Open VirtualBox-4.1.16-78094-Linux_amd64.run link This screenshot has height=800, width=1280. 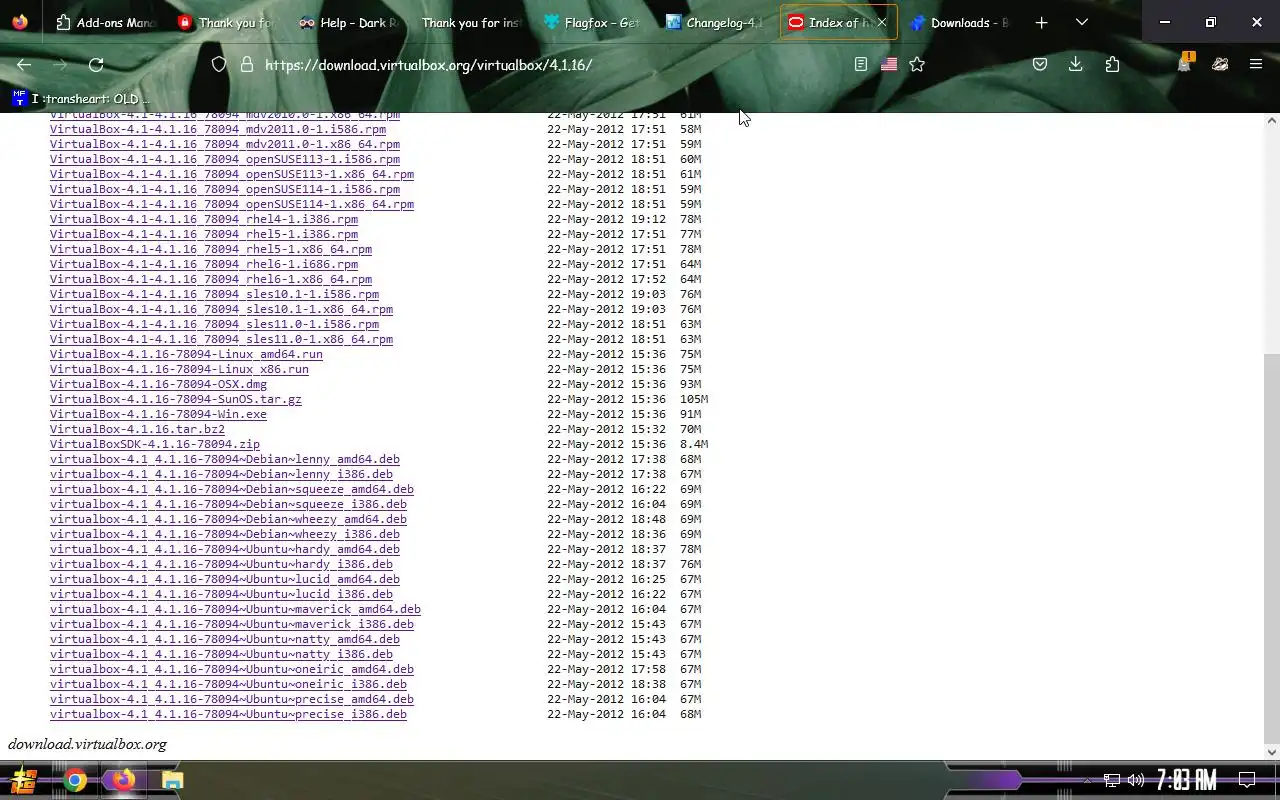pos(186,354)
